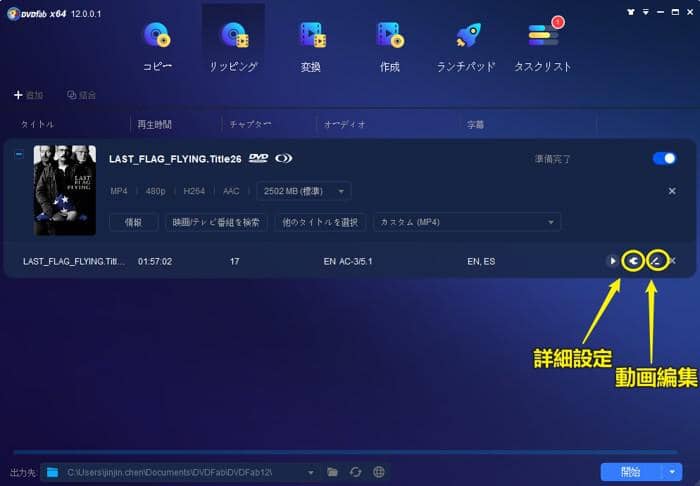Open the Task List (タスクリスト) tab

point(542,46)
